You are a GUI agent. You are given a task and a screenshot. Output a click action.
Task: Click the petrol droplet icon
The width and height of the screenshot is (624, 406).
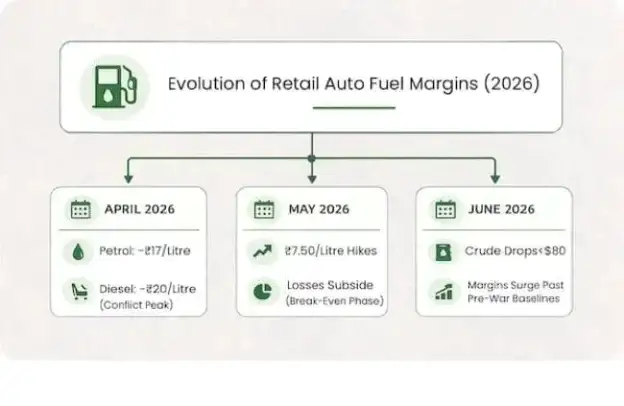[78, 252]
